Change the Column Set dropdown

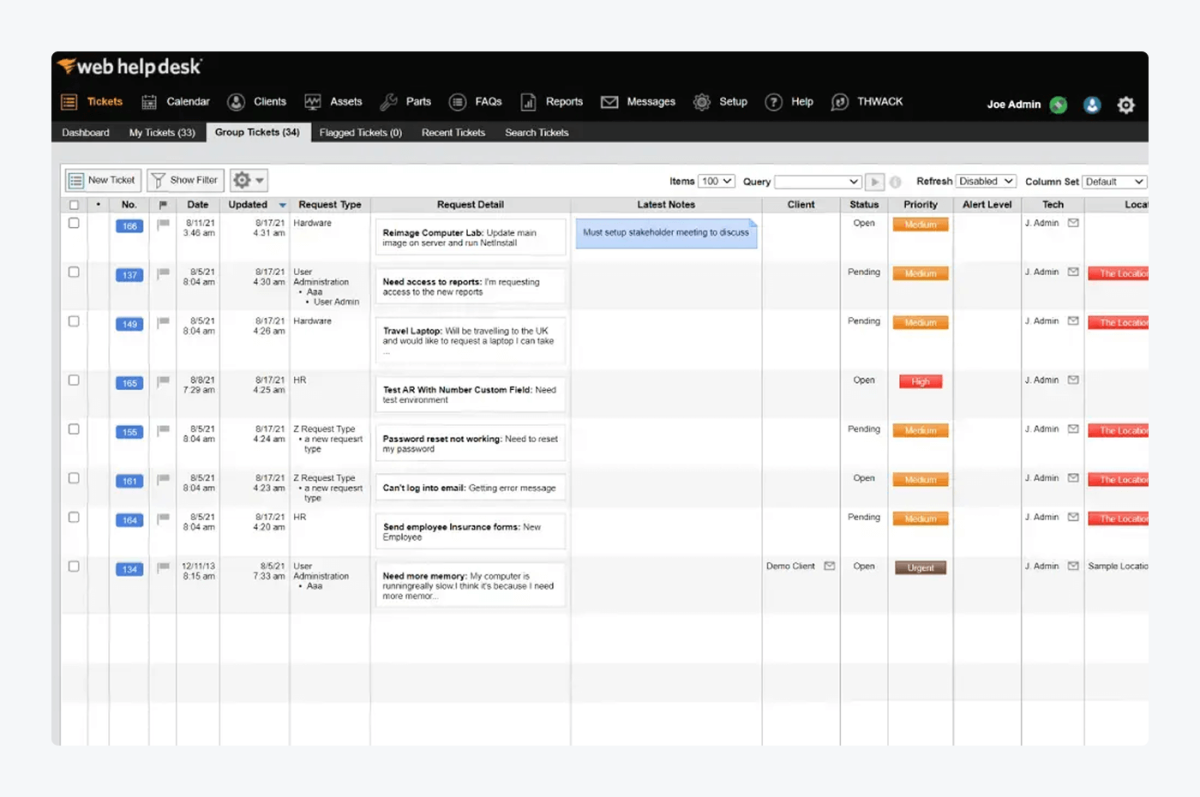click(x=1113, y=181)
